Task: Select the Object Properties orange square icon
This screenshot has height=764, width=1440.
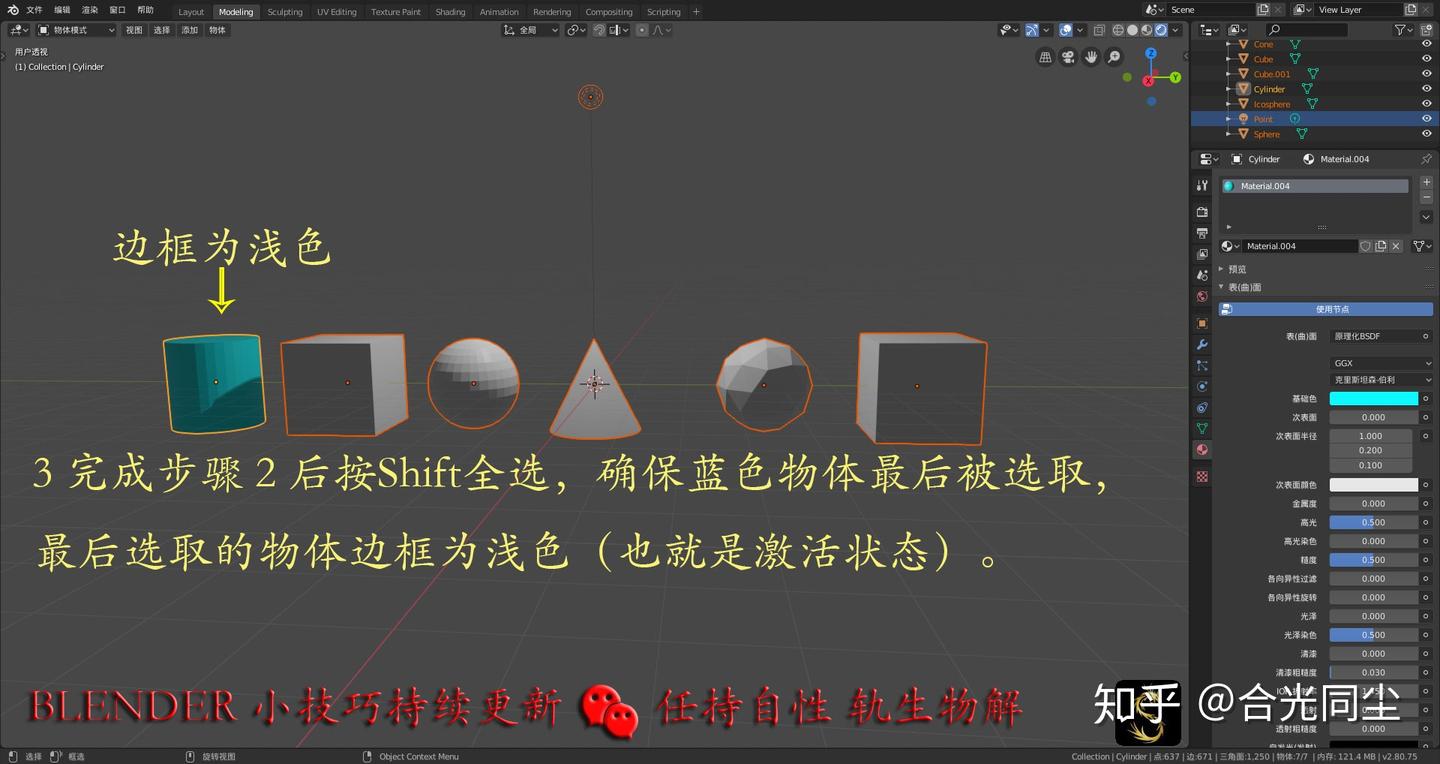Action: (1202, 322)
